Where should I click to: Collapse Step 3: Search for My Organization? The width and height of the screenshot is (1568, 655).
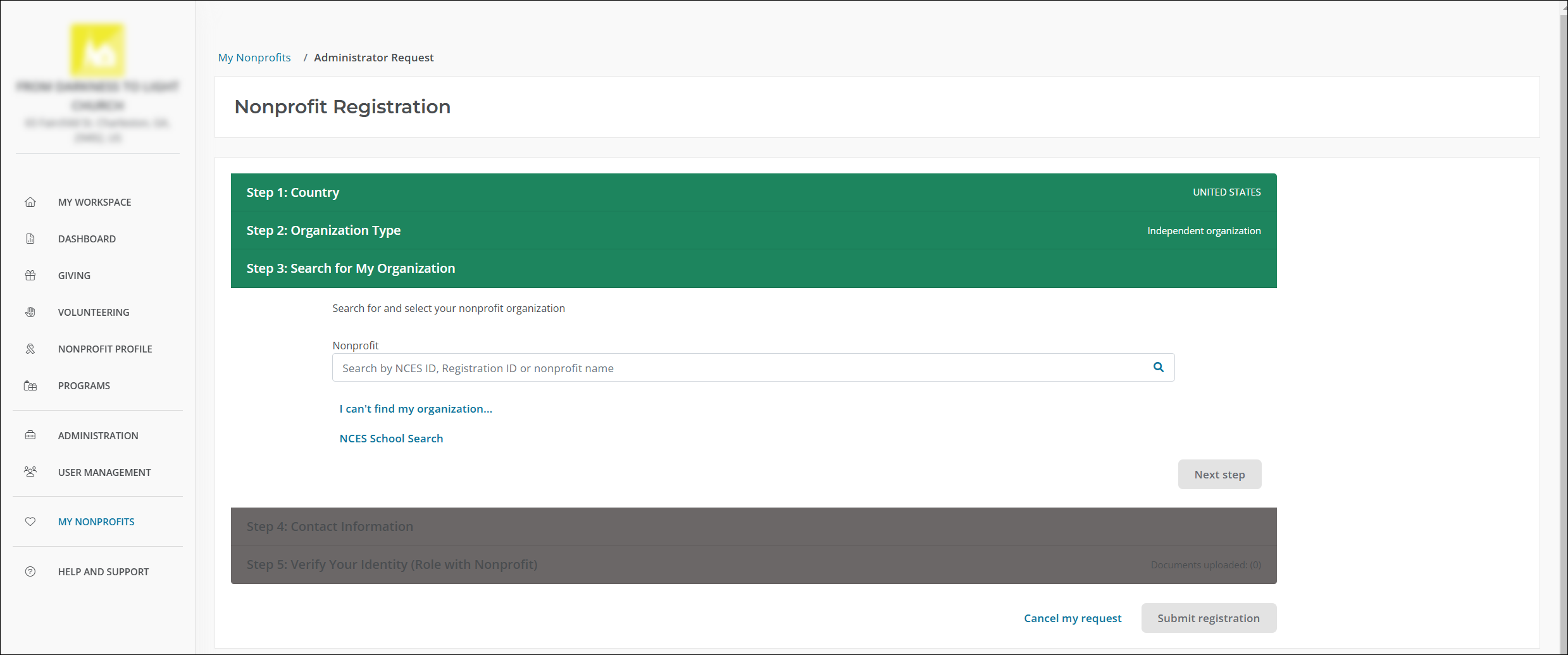pos(753,268)
